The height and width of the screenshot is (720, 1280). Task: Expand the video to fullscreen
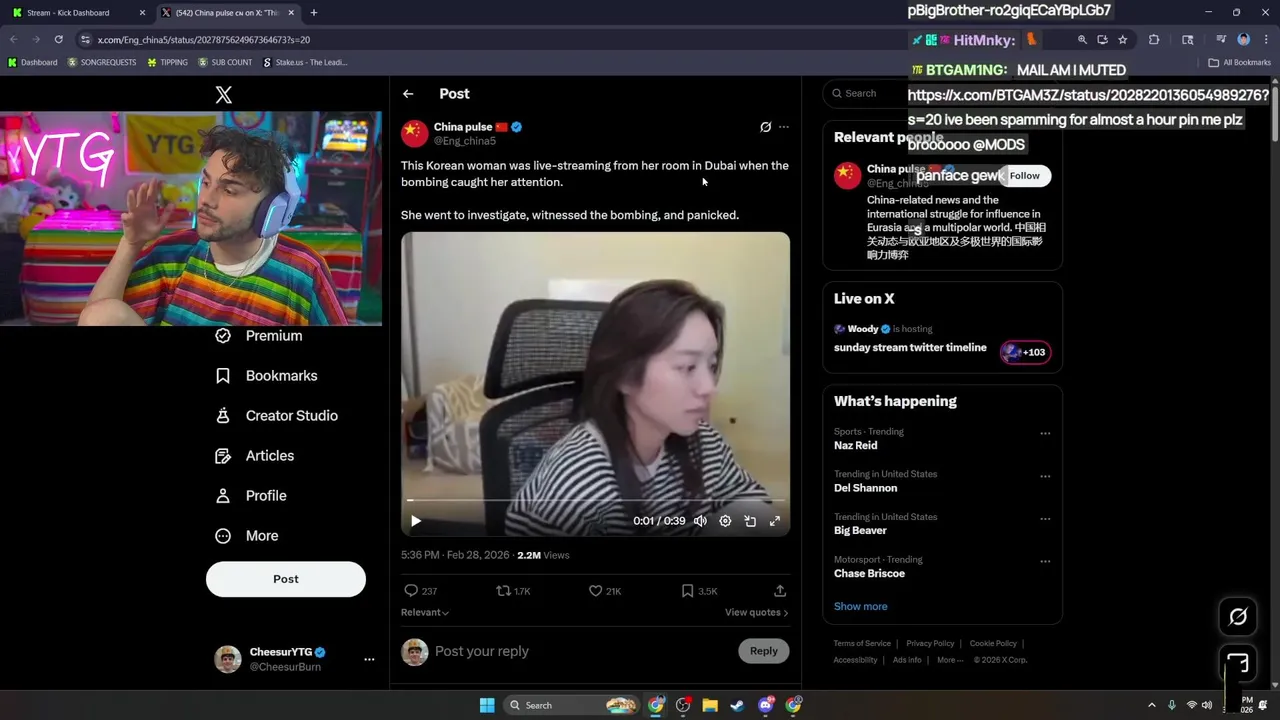coord(775,521)
